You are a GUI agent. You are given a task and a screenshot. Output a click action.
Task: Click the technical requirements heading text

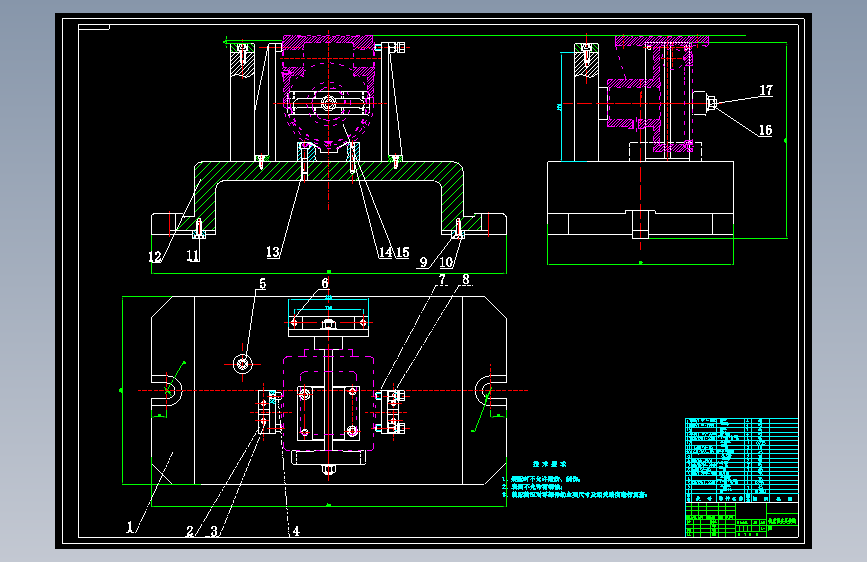pyautogui.click(x=550, y=464)
